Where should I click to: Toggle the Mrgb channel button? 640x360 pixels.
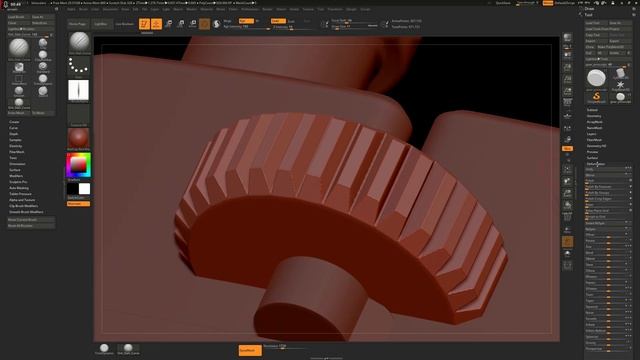click(x=228, y=21)
